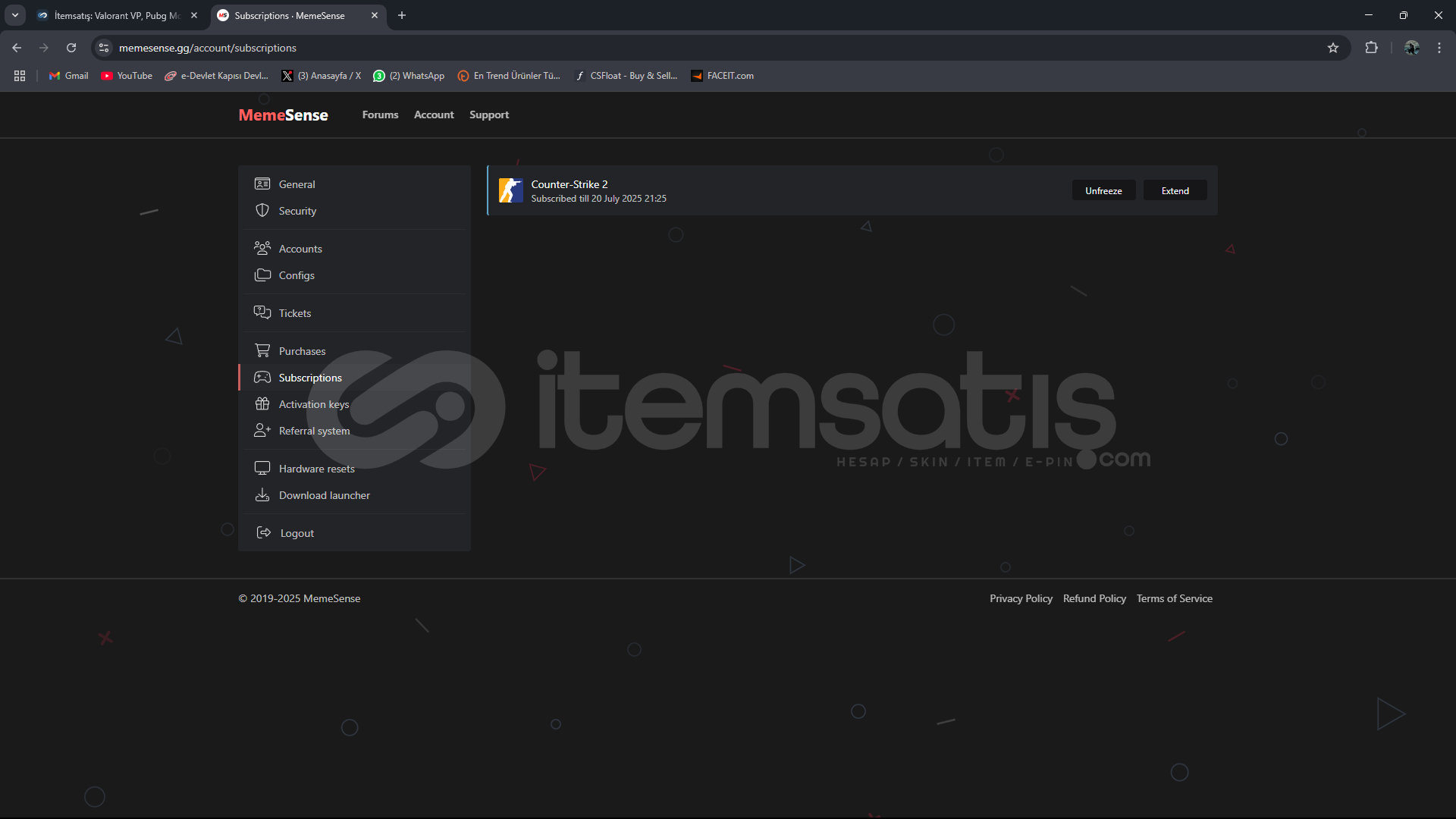Open Hardware resets page

tap(354, 469)
